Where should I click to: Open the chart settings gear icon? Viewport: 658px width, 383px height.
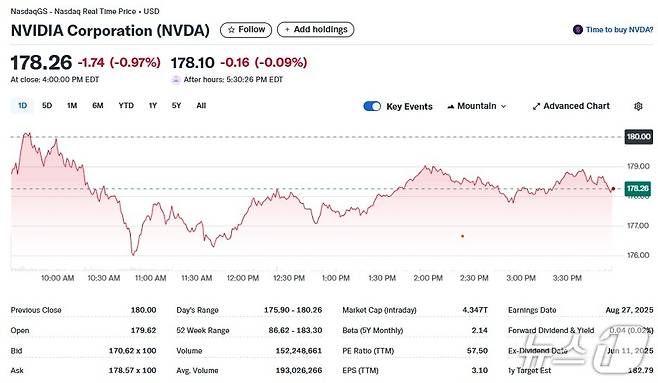(638, 106)
